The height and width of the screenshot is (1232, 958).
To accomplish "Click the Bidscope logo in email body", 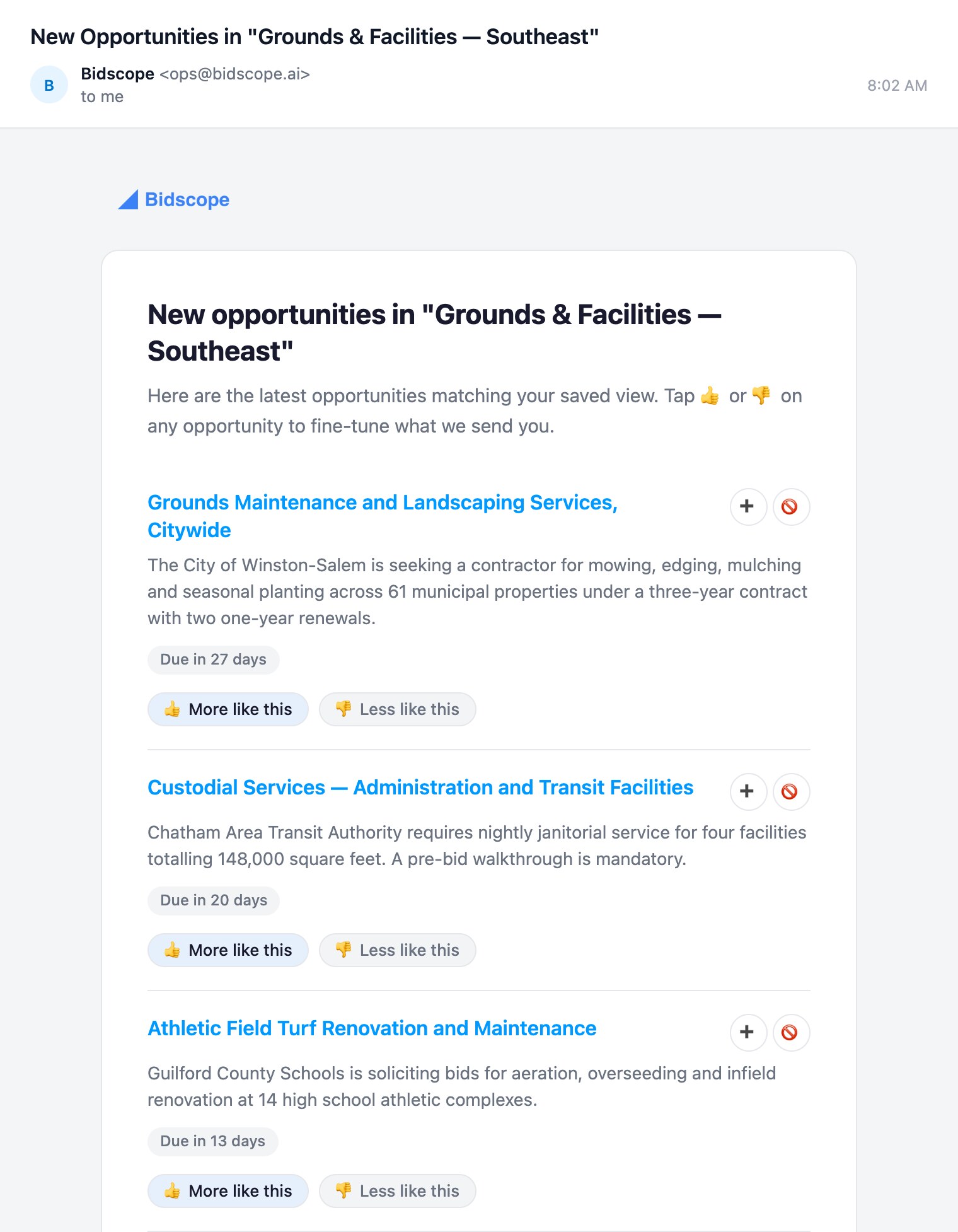I will 174,199.
